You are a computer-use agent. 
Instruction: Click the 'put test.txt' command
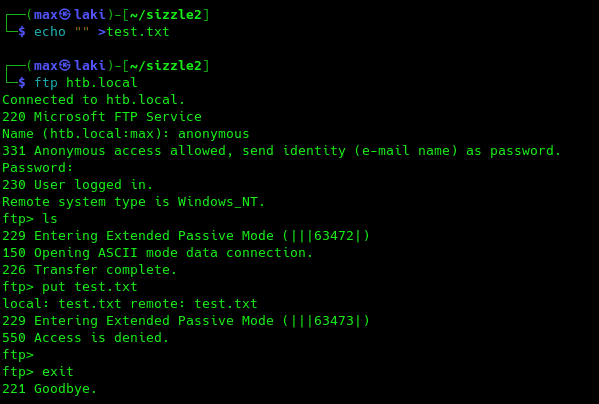point(89,287)
